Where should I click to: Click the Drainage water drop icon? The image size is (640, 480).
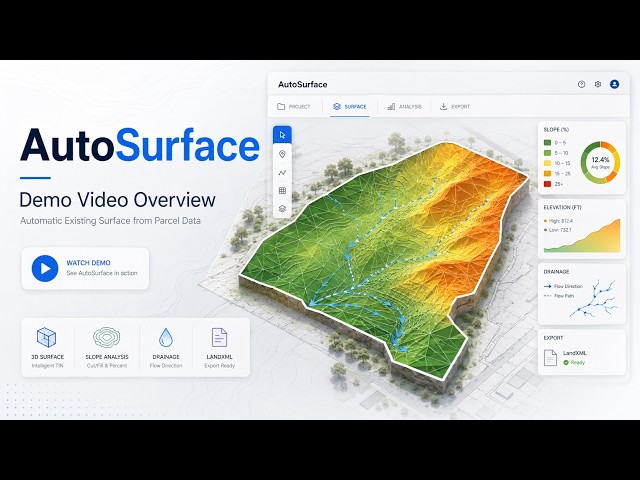pyautogui.click(x=166, y=337)
